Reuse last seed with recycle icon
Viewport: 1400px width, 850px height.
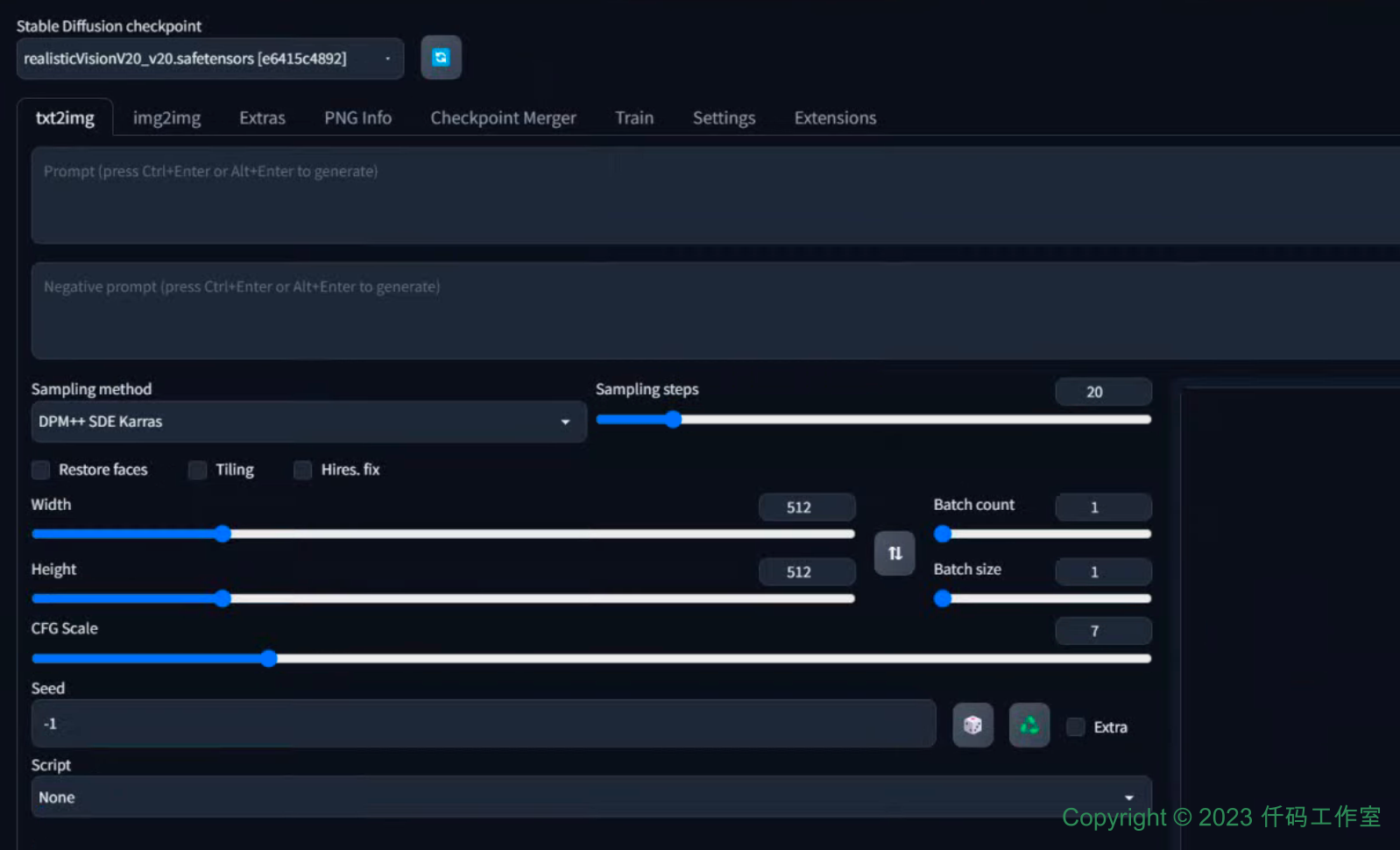[1029, 725]
